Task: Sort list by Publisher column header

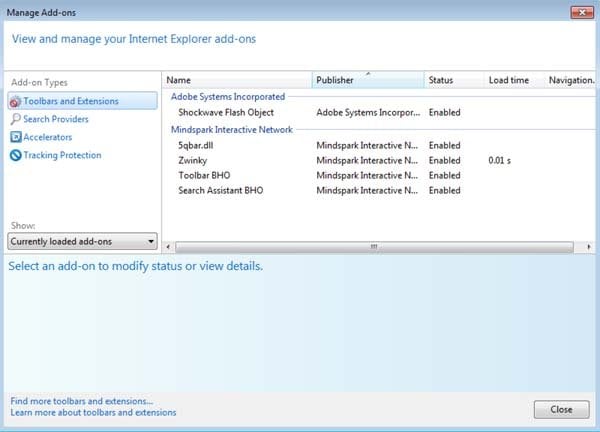Action: point(368,80)
